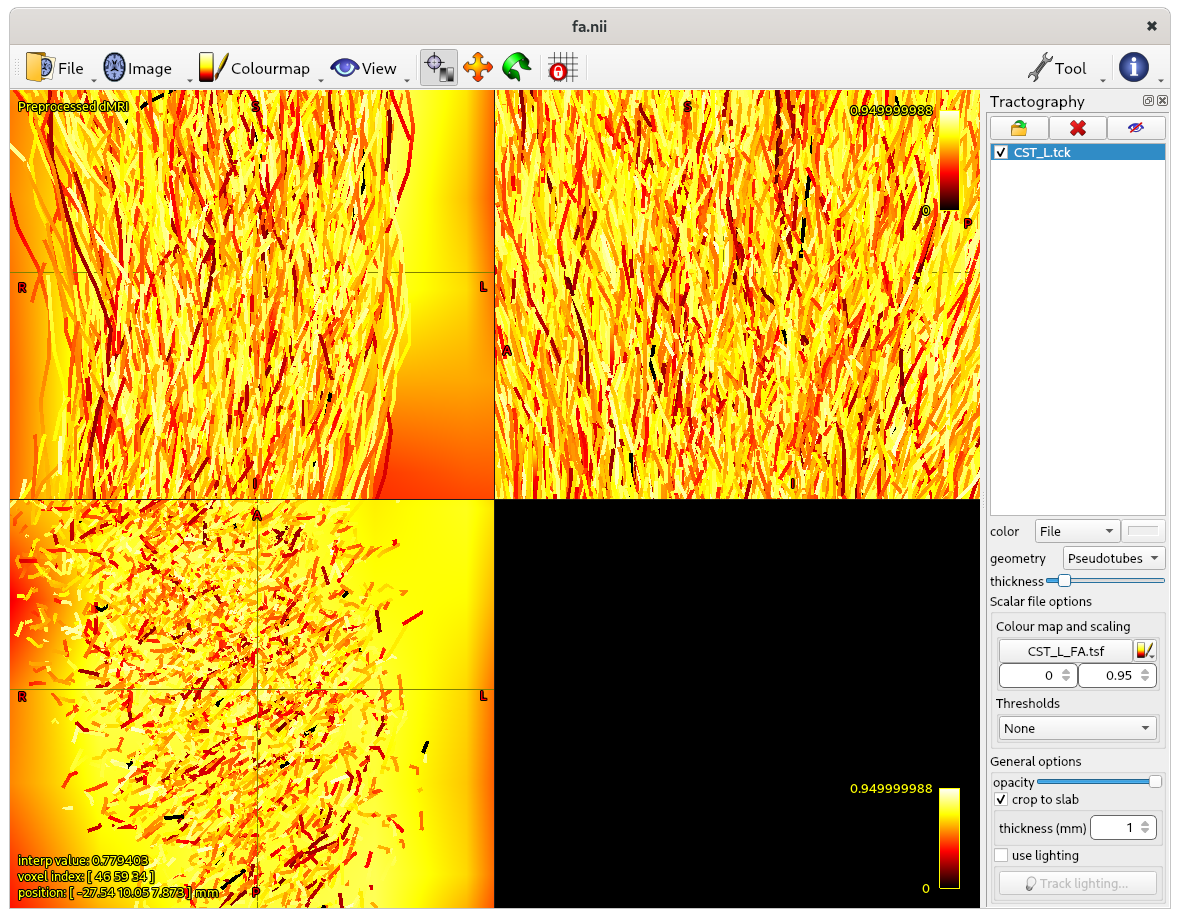Image resolution: width=1180 pixels, height=918 pixels.
Task: Click the snap-to-crosshair toolbar icon
Action: 439,67
